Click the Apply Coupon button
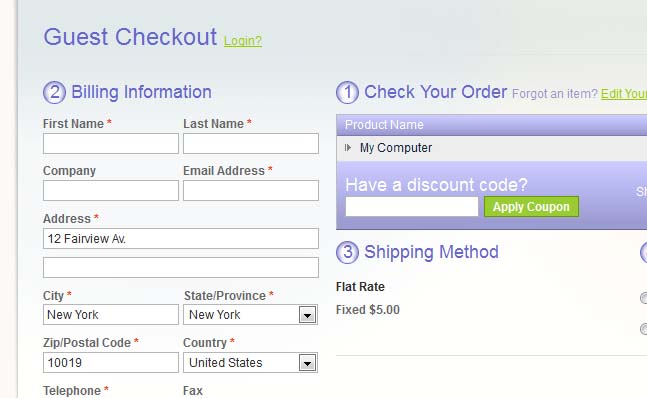This screenshot has width=647, height=398. pos(531,207)
